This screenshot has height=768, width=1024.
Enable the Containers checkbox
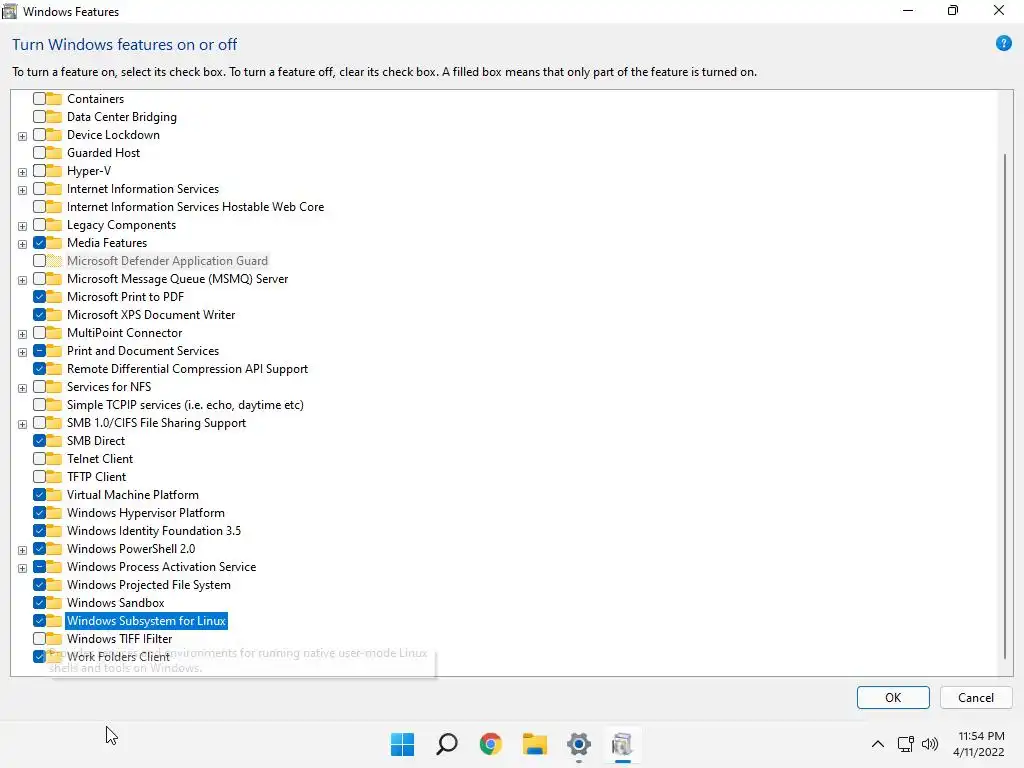tap(39, 99)
